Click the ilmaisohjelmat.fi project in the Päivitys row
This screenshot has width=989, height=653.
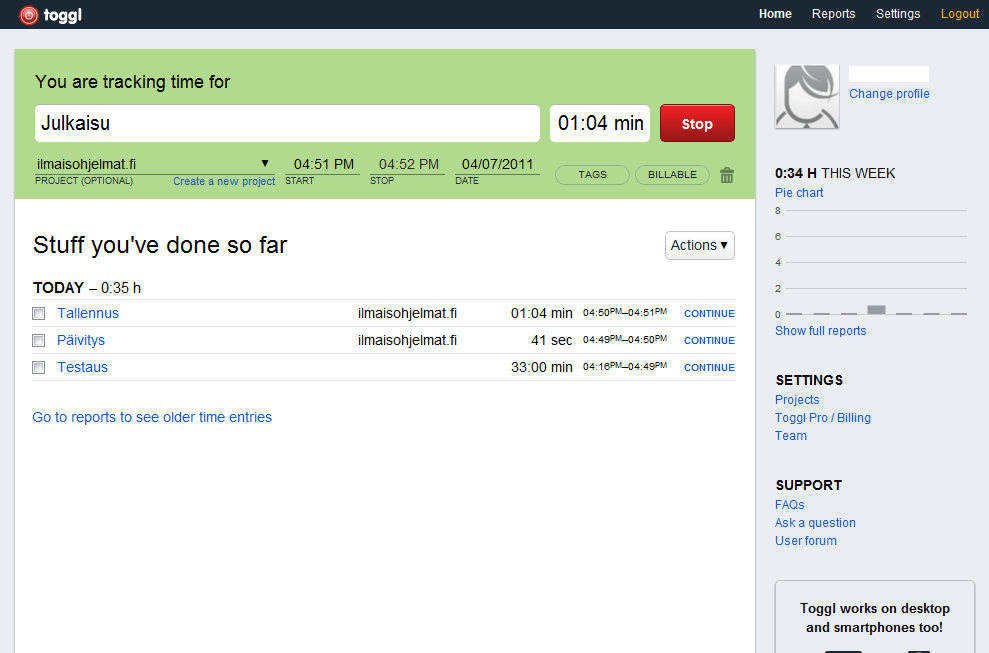407,341
